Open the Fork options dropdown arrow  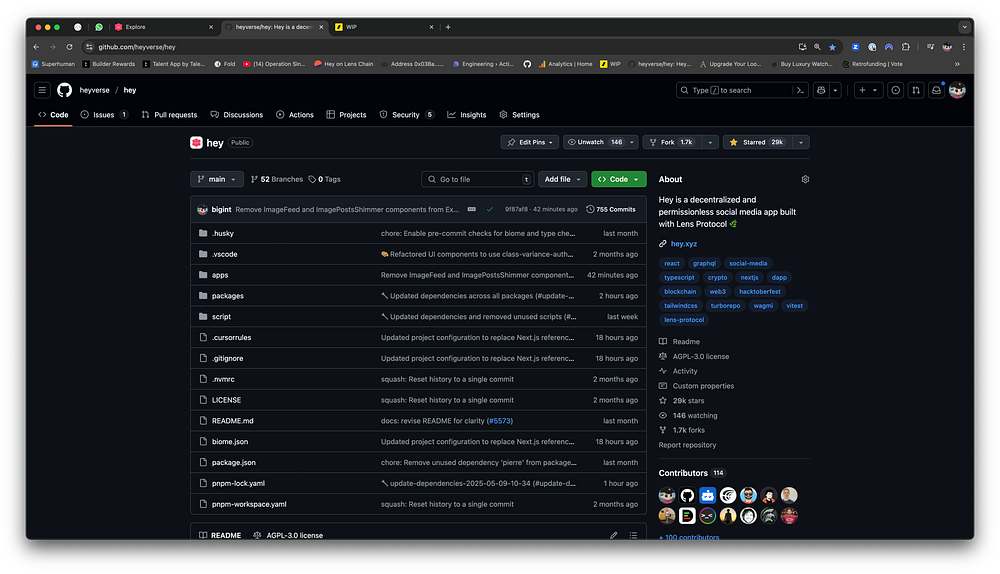(710, 142)
